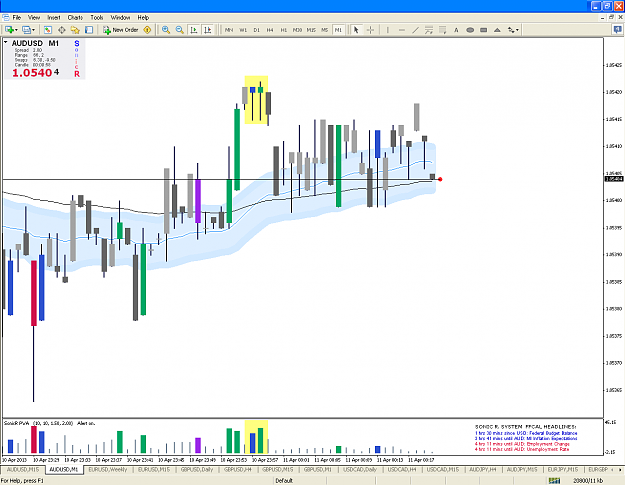Open the Insert menu

(54, 18)
